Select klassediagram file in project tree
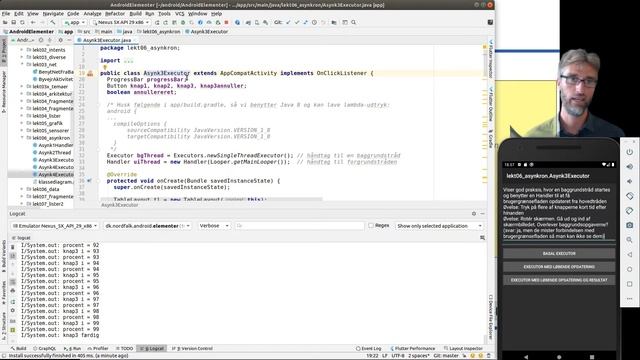 coord(53,182)
